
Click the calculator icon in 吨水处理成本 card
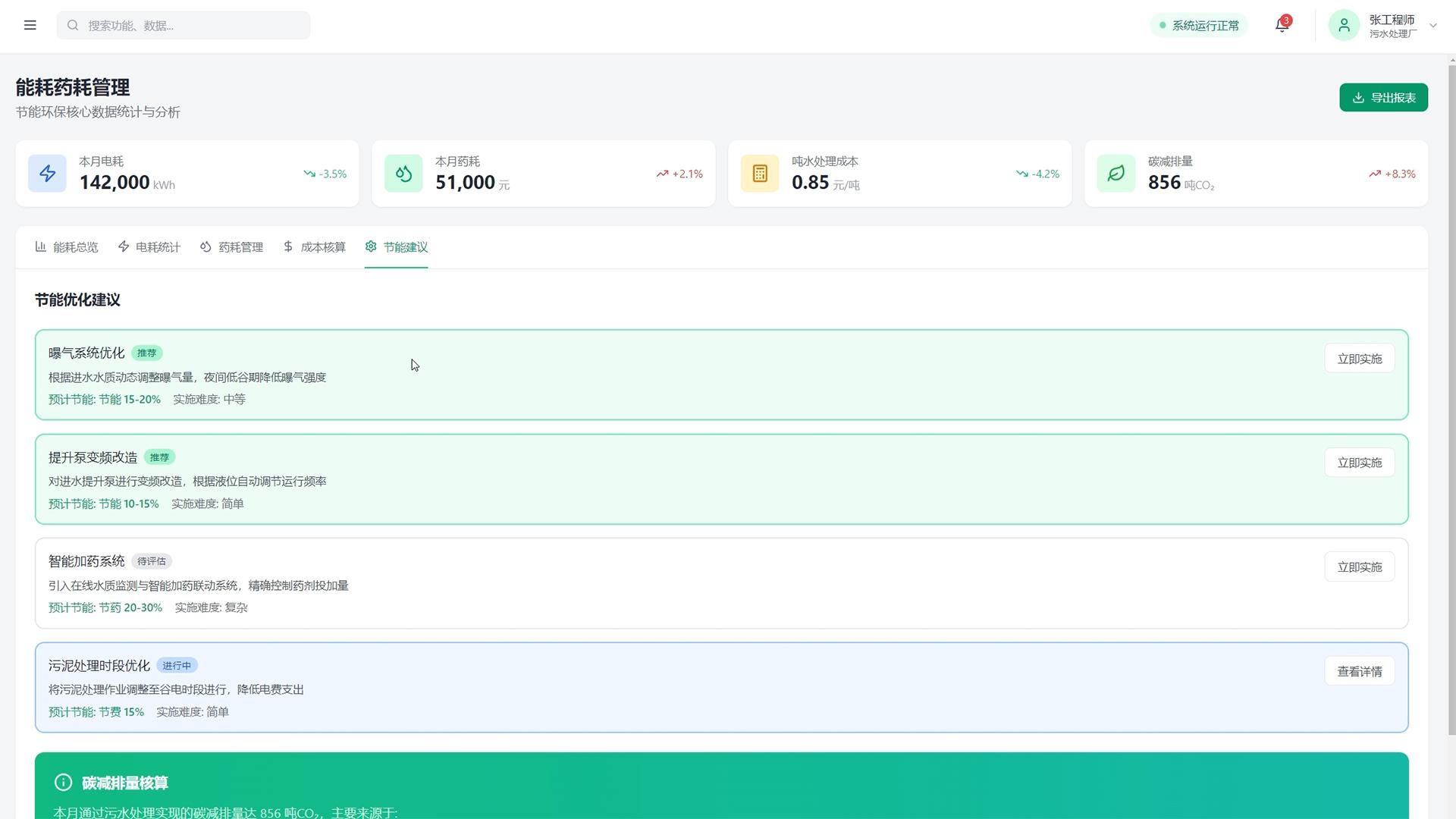[x=760, y=174]
